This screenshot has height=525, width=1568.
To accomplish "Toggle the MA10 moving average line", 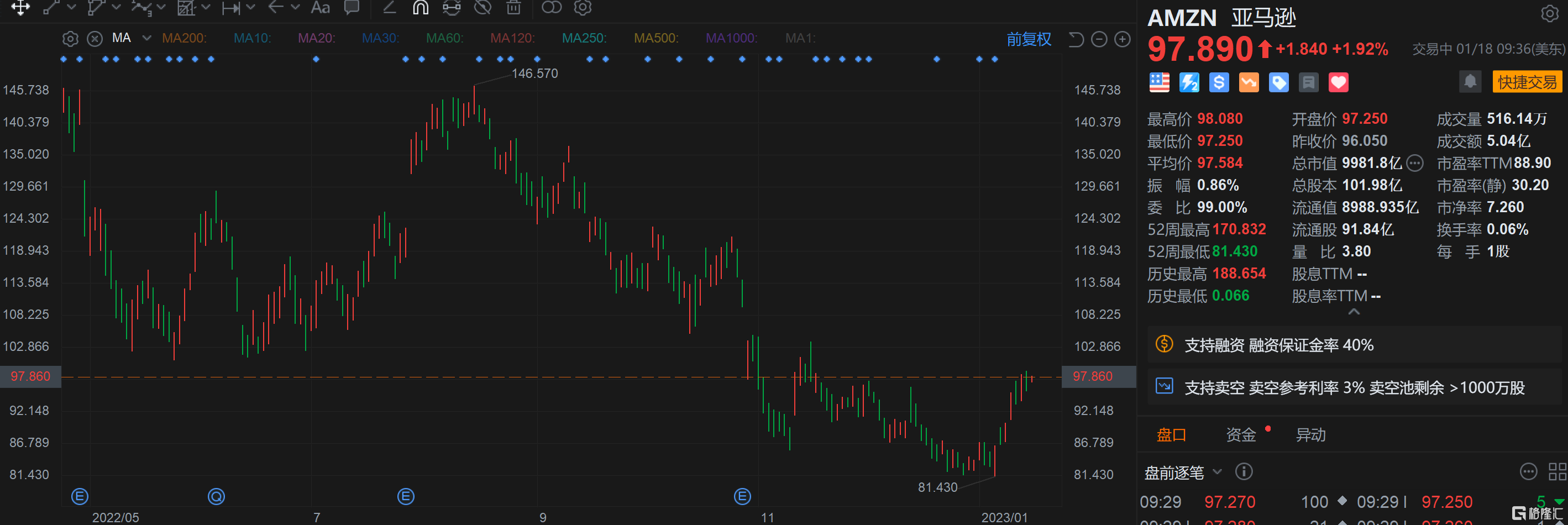I will [252, 38].
